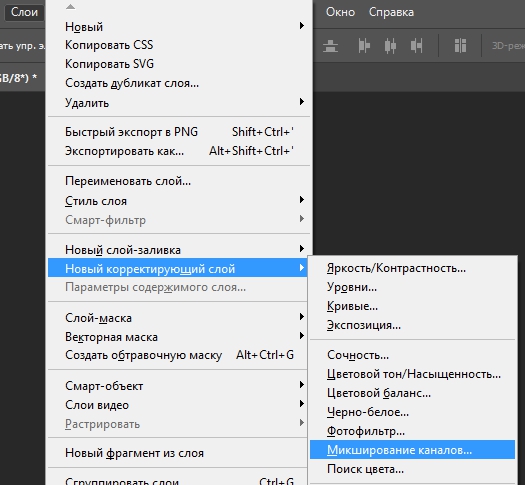525x485 pixels.
Task: Click the align bottom edges icon
Action: 330,46
